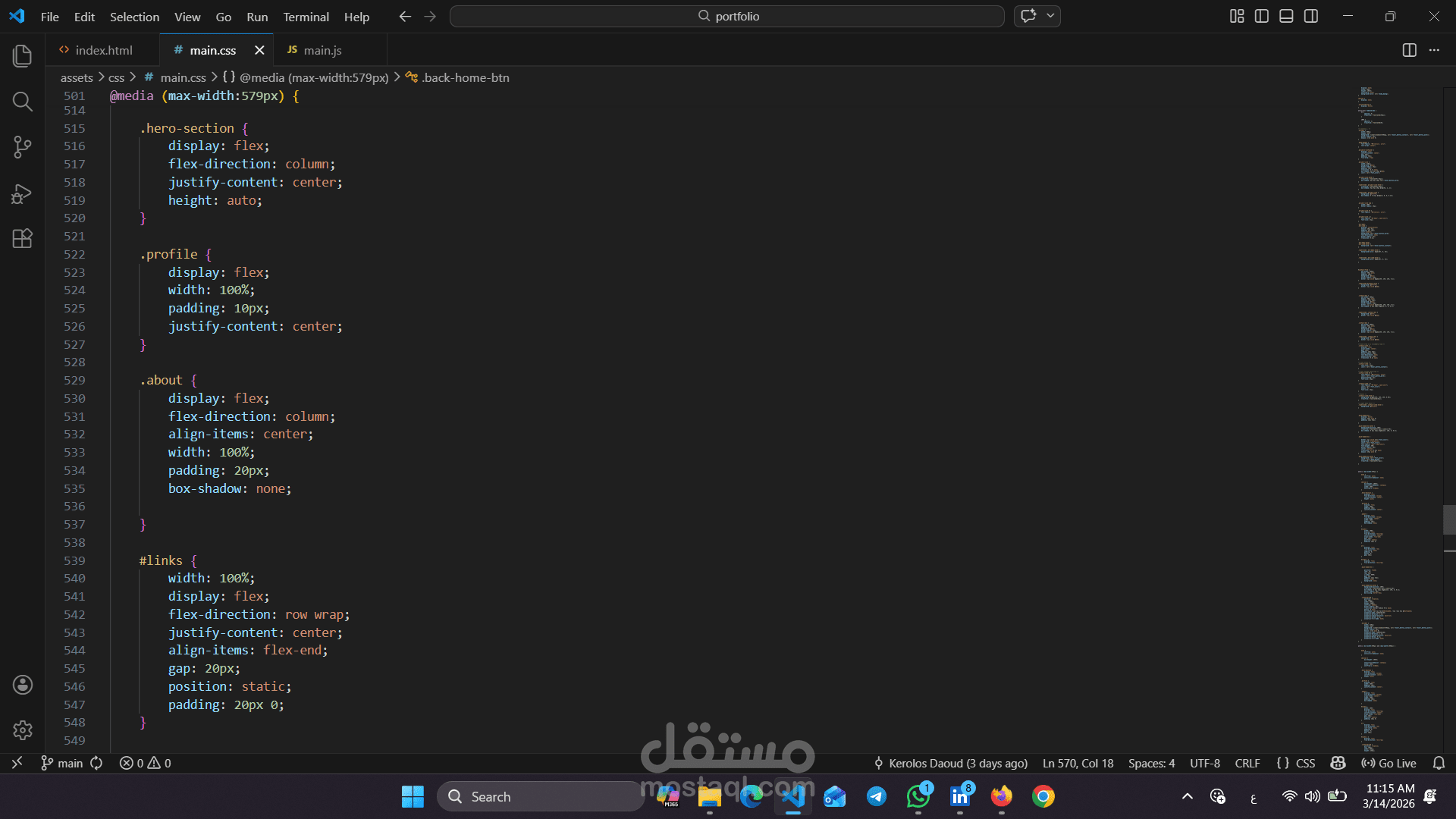
Task: Open the Extensions view
Action: click(x=23, y=239)
